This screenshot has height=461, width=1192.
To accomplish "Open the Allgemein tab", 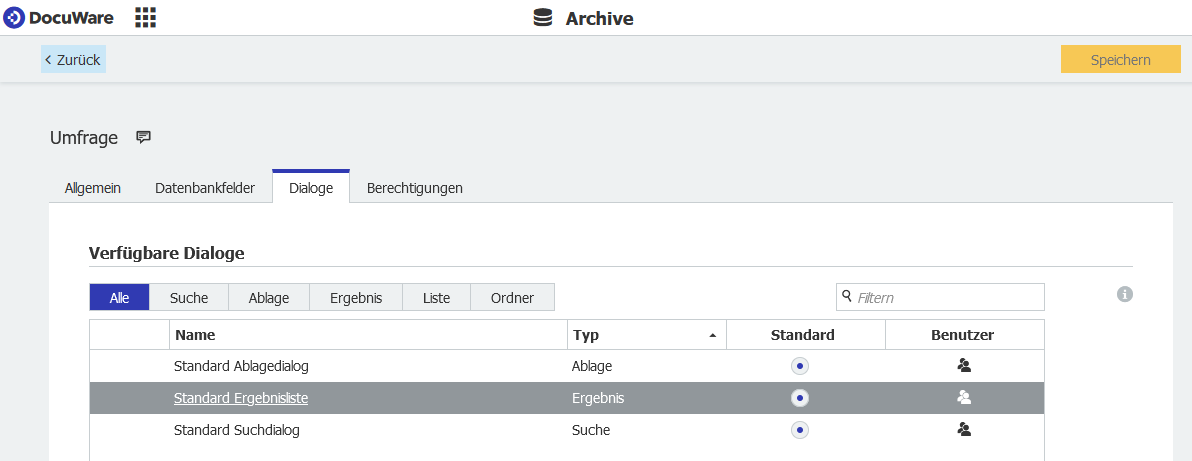I will [x=93, y=188].
